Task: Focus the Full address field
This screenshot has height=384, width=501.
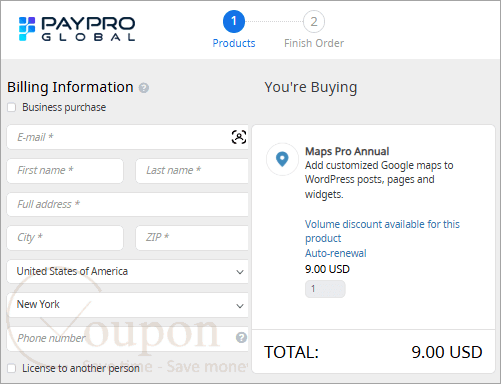Action: coord(127,204)
